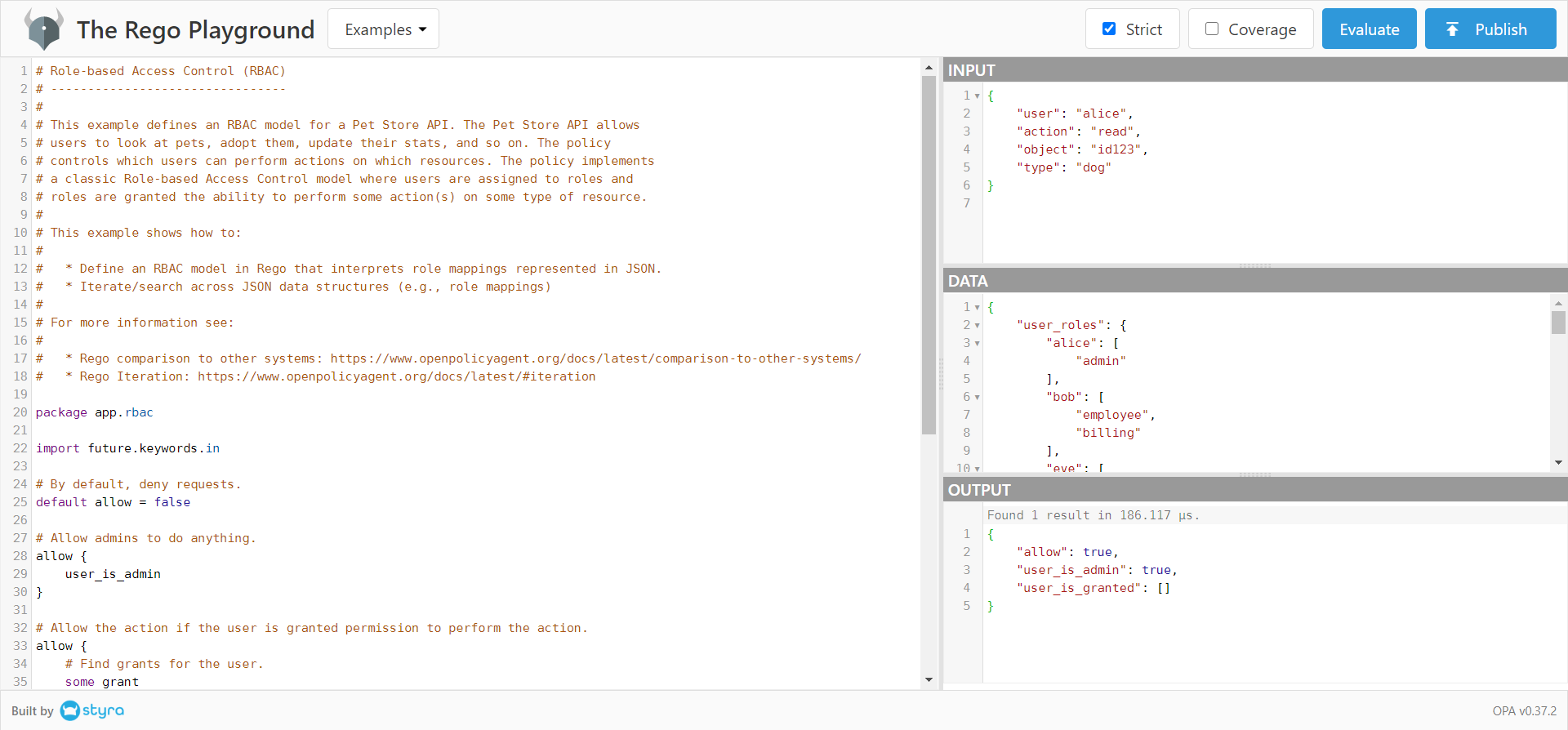Click the Rego Iteration URL comment line
The height and width of the screenshot is (730, 1568).
click(x=316, y=376)
